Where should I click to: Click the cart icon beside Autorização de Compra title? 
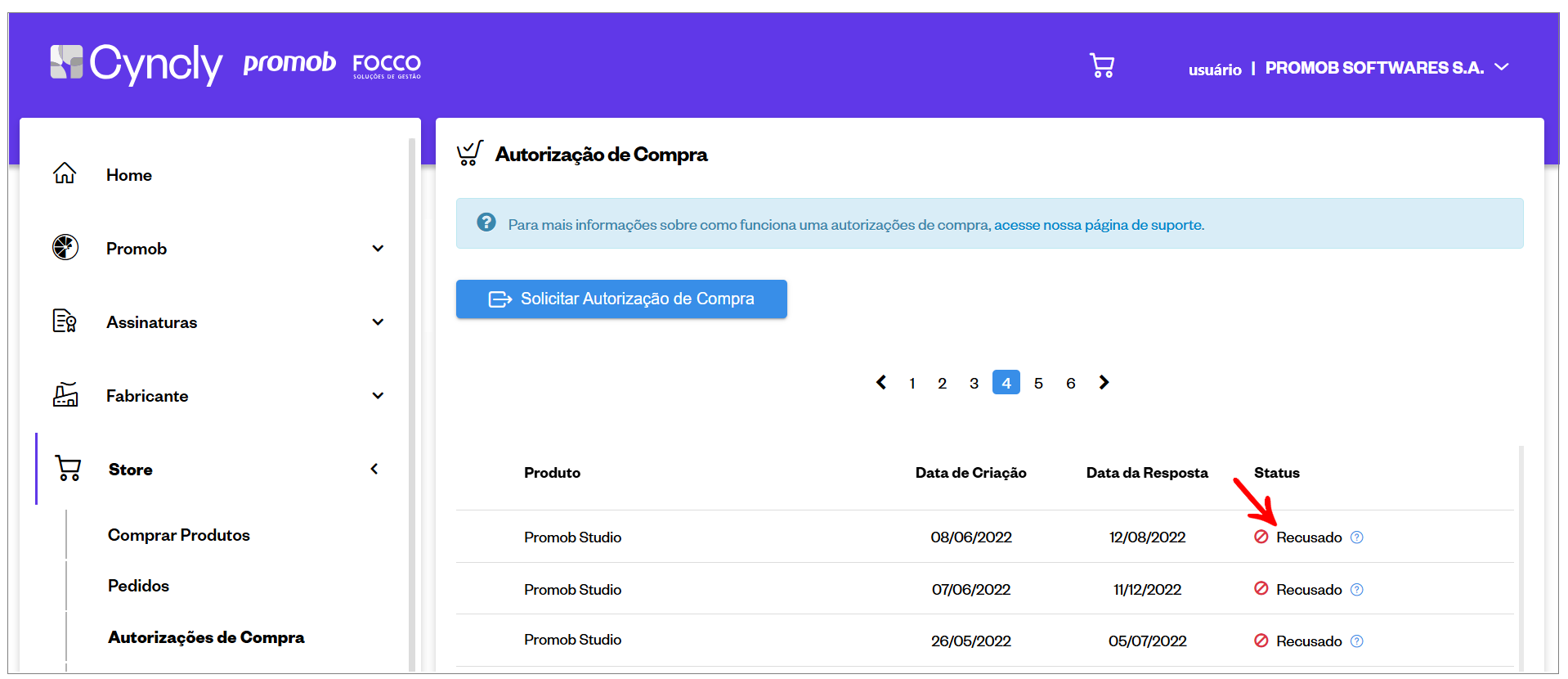470,153
